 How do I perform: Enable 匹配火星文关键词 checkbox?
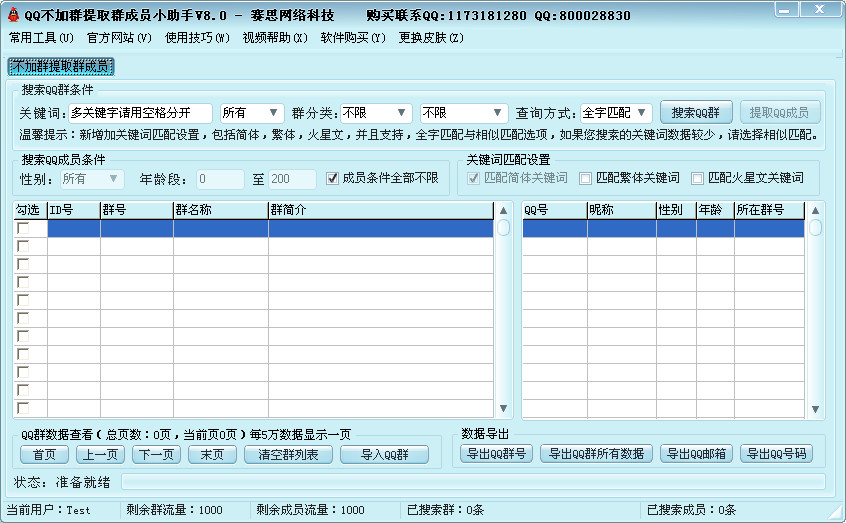coord(698,178)
